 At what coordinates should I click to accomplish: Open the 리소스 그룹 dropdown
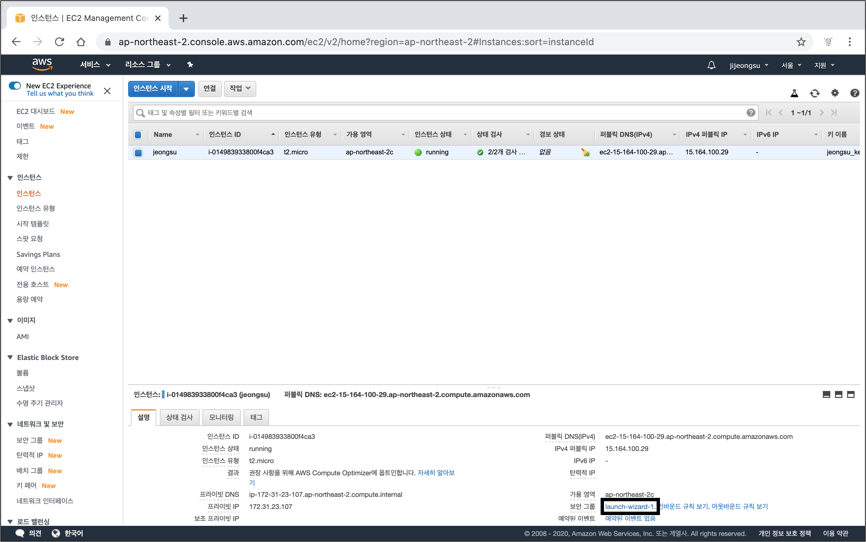tap(147, 65)
